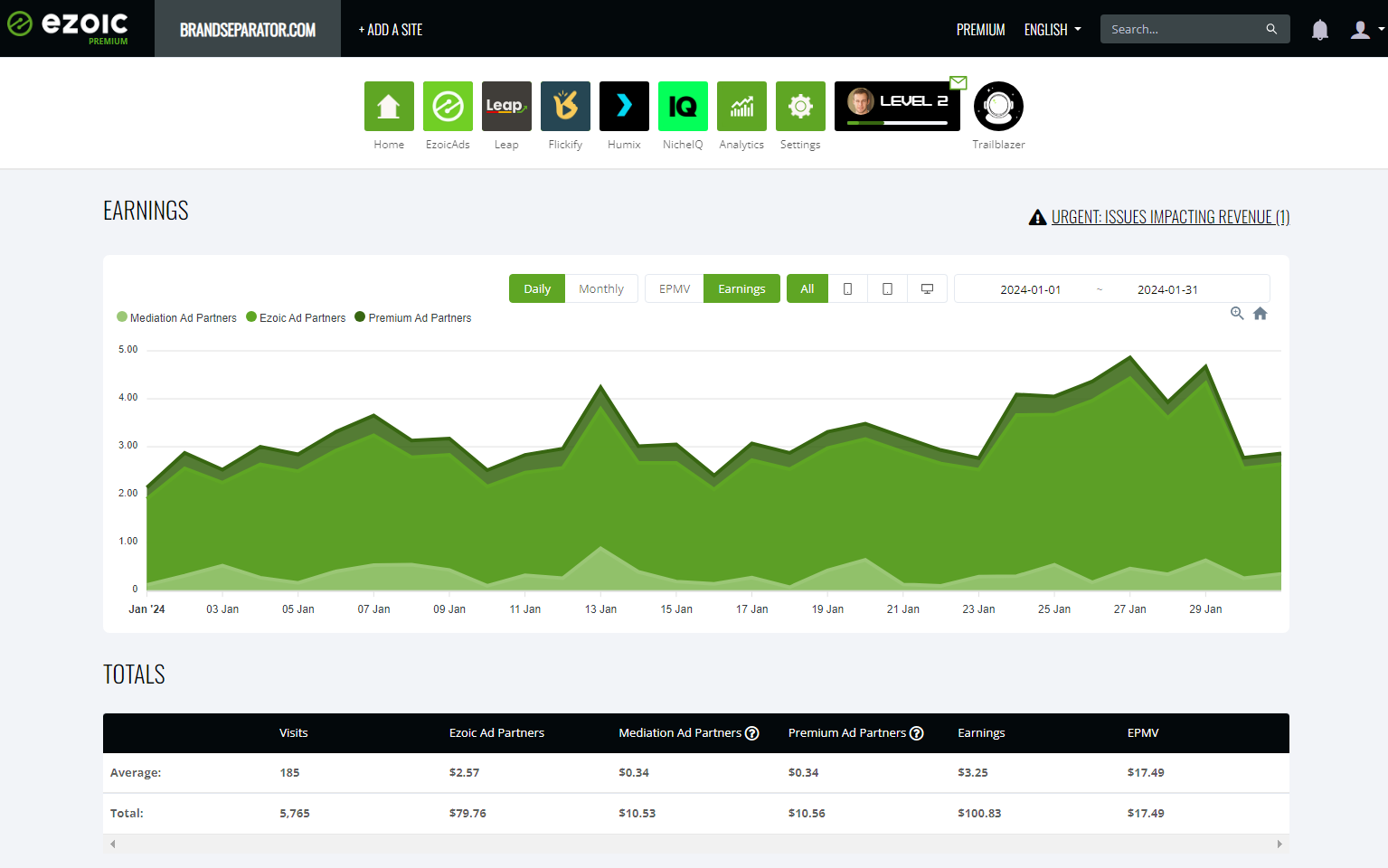
Task: Launch the Flickify icon
Action: coord(565,106)
